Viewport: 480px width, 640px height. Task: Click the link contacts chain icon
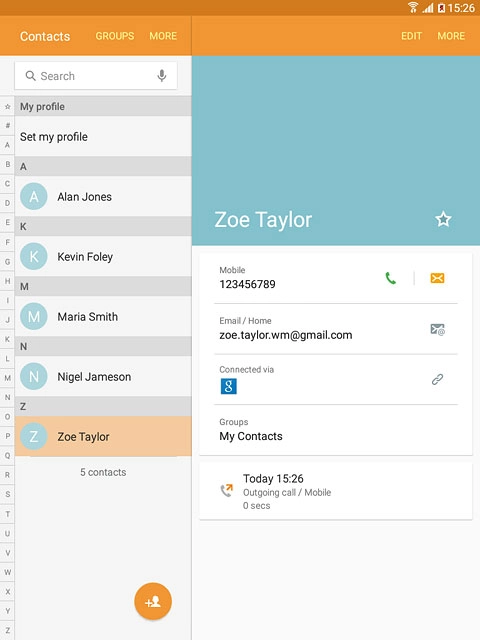[x=438, y=380]
